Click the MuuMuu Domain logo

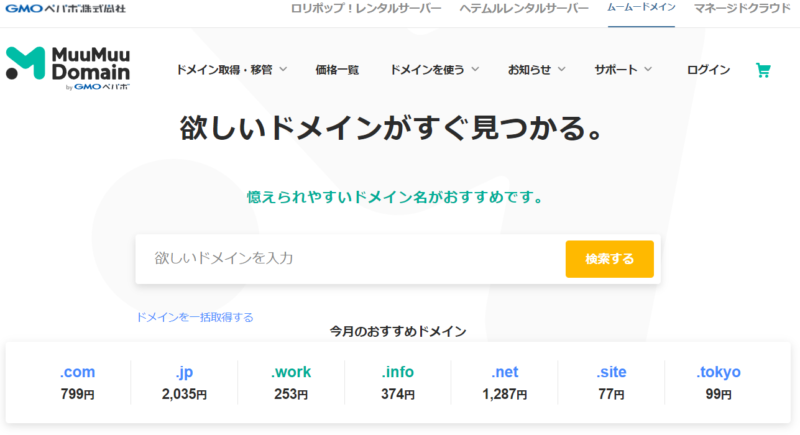(x=70, y=68)
